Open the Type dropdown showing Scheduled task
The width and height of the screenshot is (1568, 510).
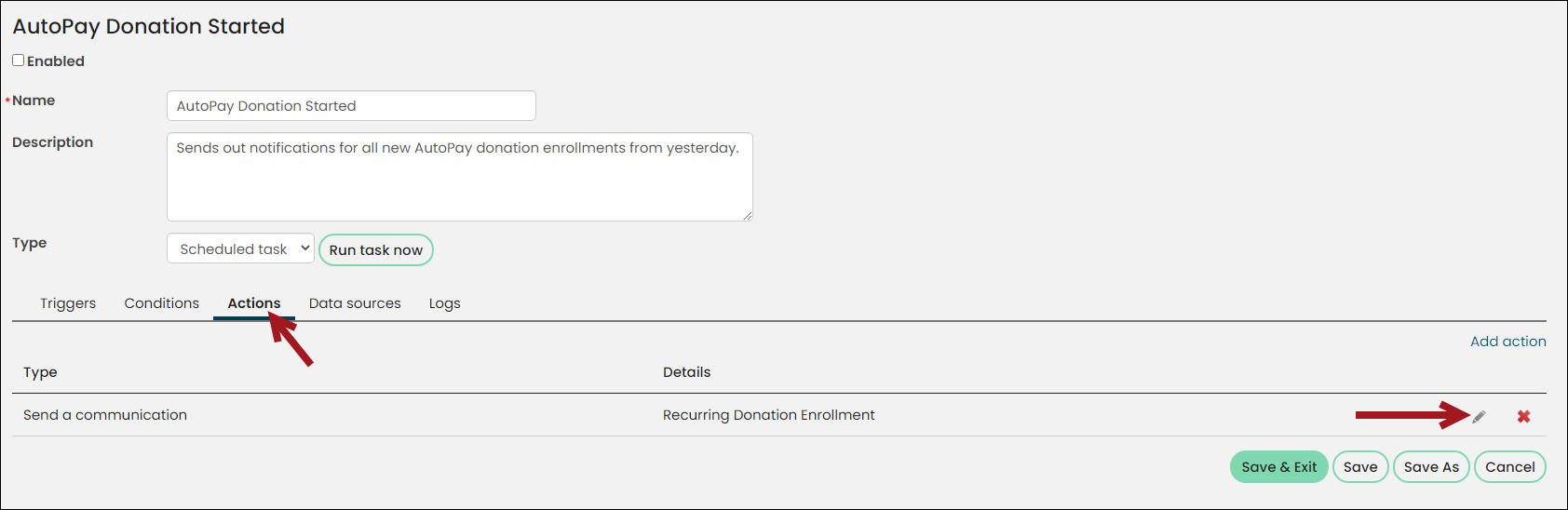point(241,248)
